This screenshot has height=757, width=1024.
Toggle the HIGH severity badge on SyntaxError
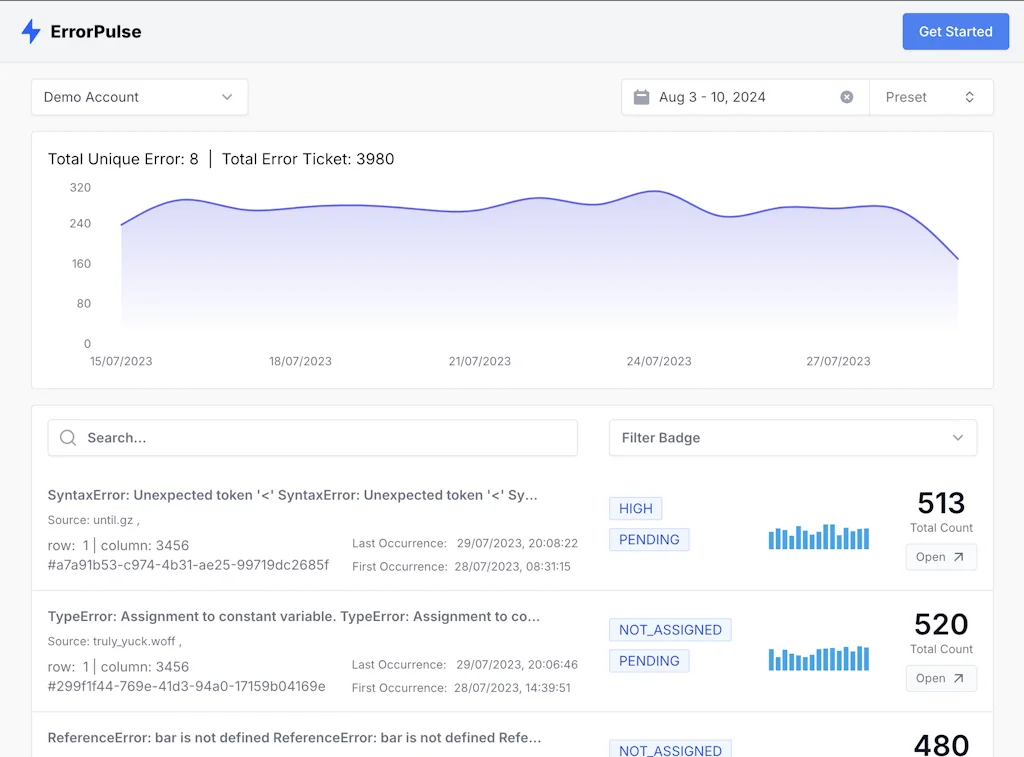click(x=635, y=508)
